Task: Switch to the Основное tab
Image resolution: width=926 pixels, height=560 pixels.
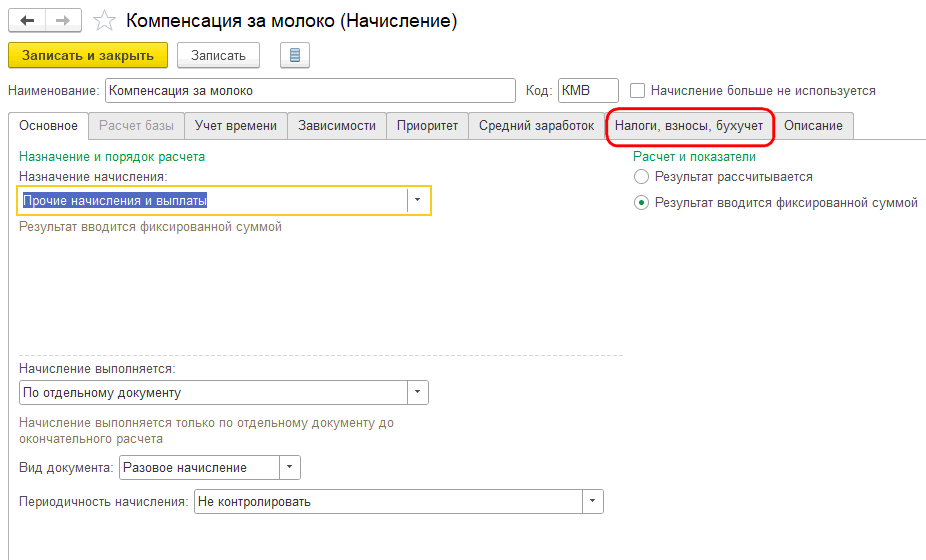Action: (48, 126)
